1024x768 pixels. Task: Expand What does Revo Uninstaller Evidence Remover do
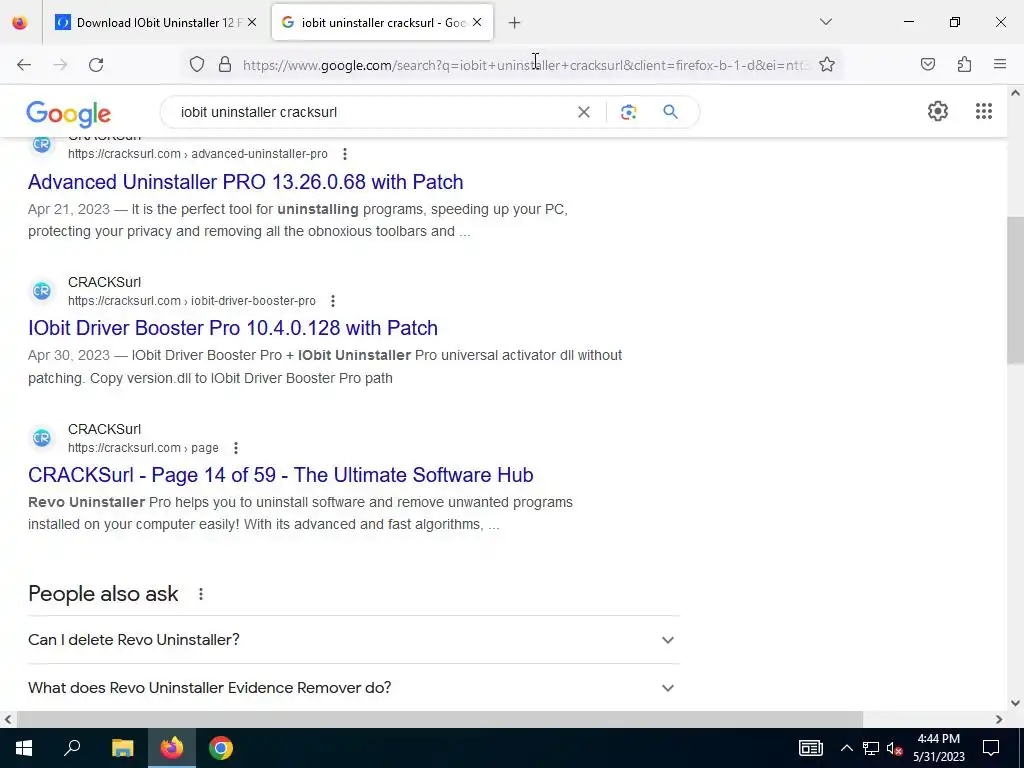pyautogui.click(x=353, y=688)
